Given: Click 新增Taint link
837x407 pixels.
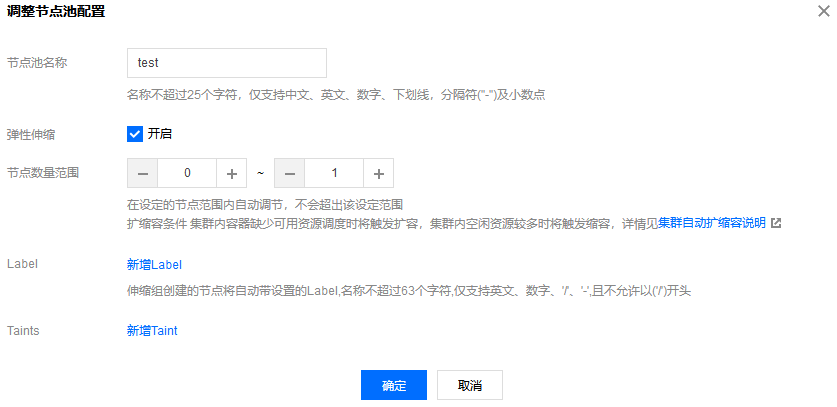Looking at the screenshot, I should pyautogui.click(x=152, y=331).
